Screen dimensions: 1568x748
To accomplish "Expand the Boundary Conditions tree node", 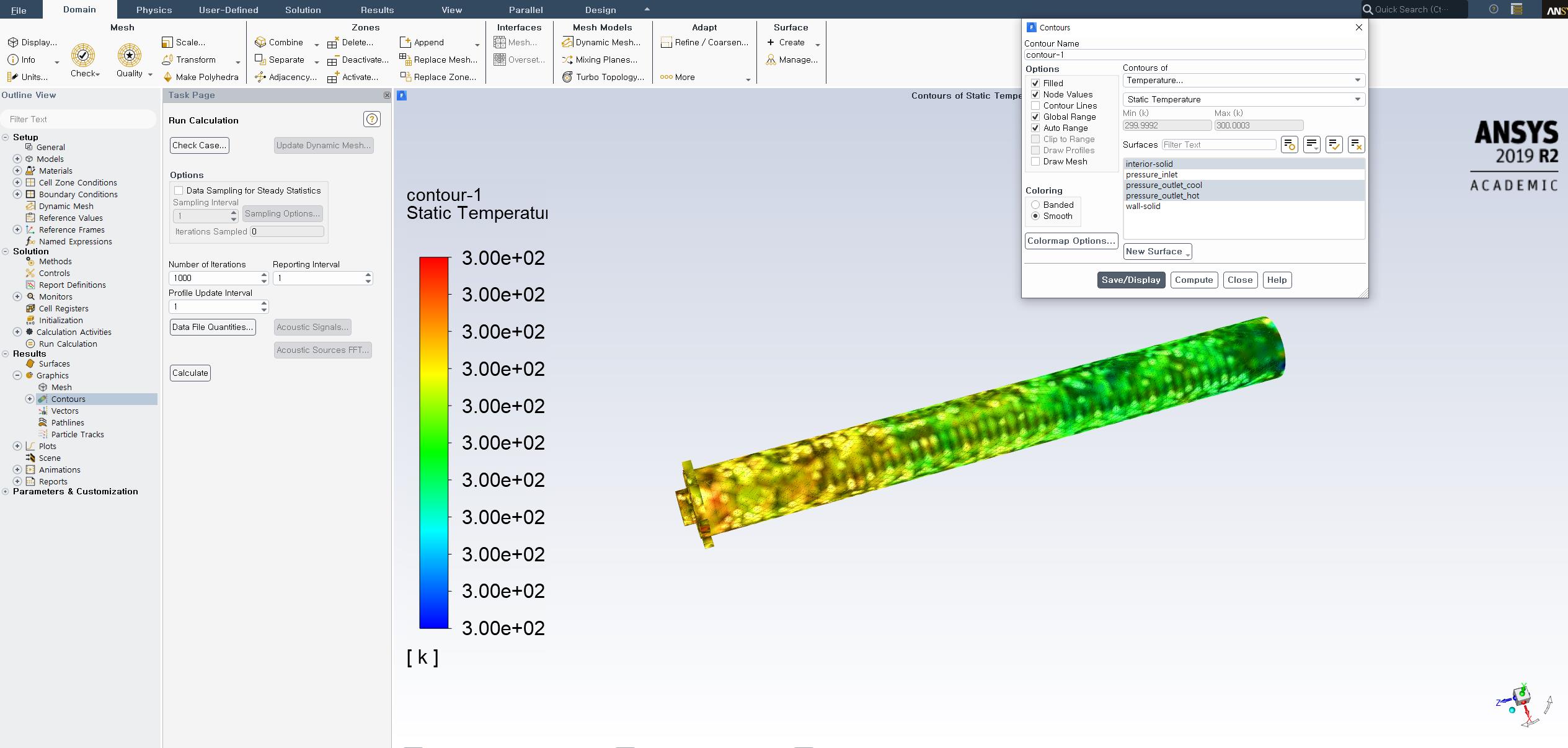I will [17, 194].
